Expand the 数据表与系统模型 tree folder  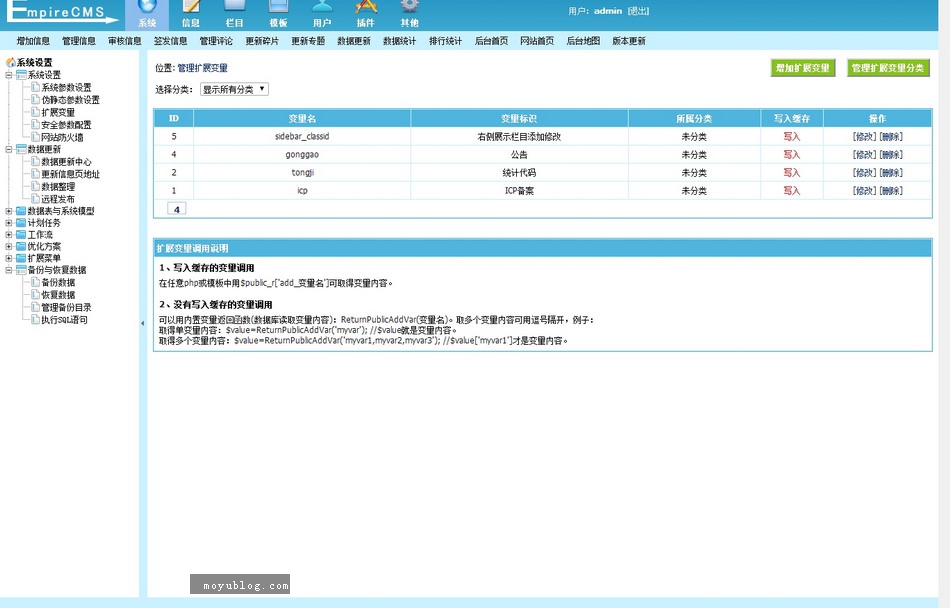(x=9, y=211)
